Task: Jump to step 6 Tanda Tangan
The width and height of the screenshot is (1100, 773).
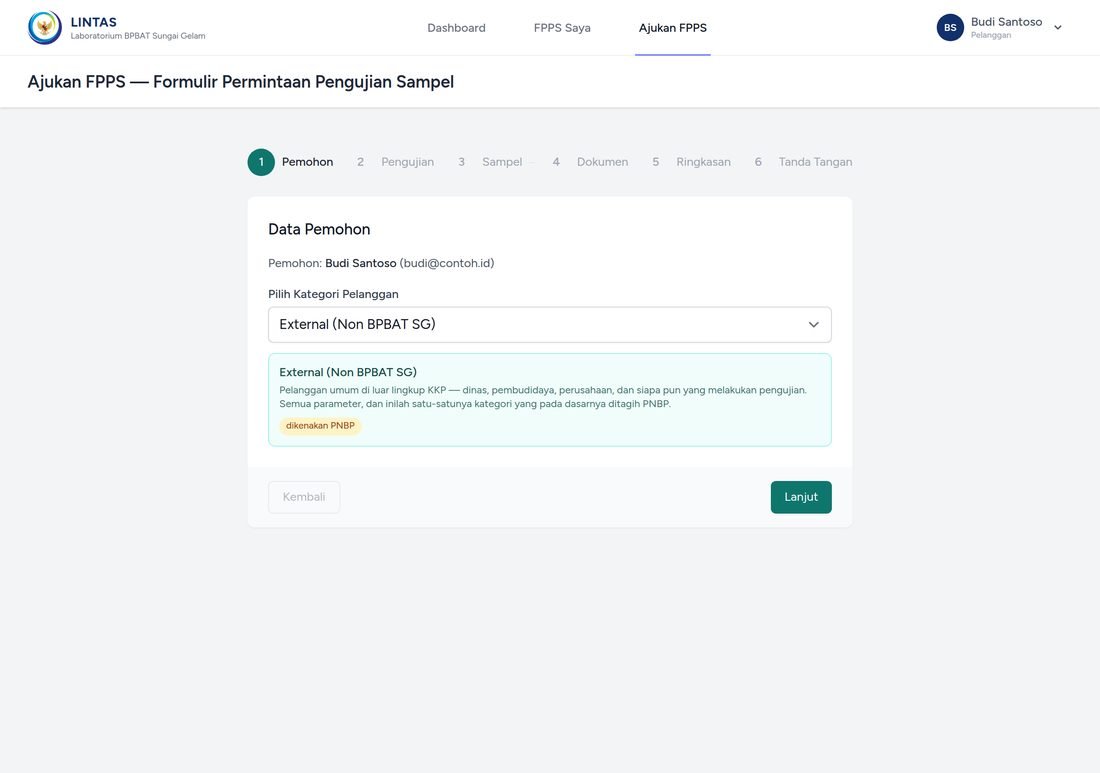Action: tap(803, 162)
